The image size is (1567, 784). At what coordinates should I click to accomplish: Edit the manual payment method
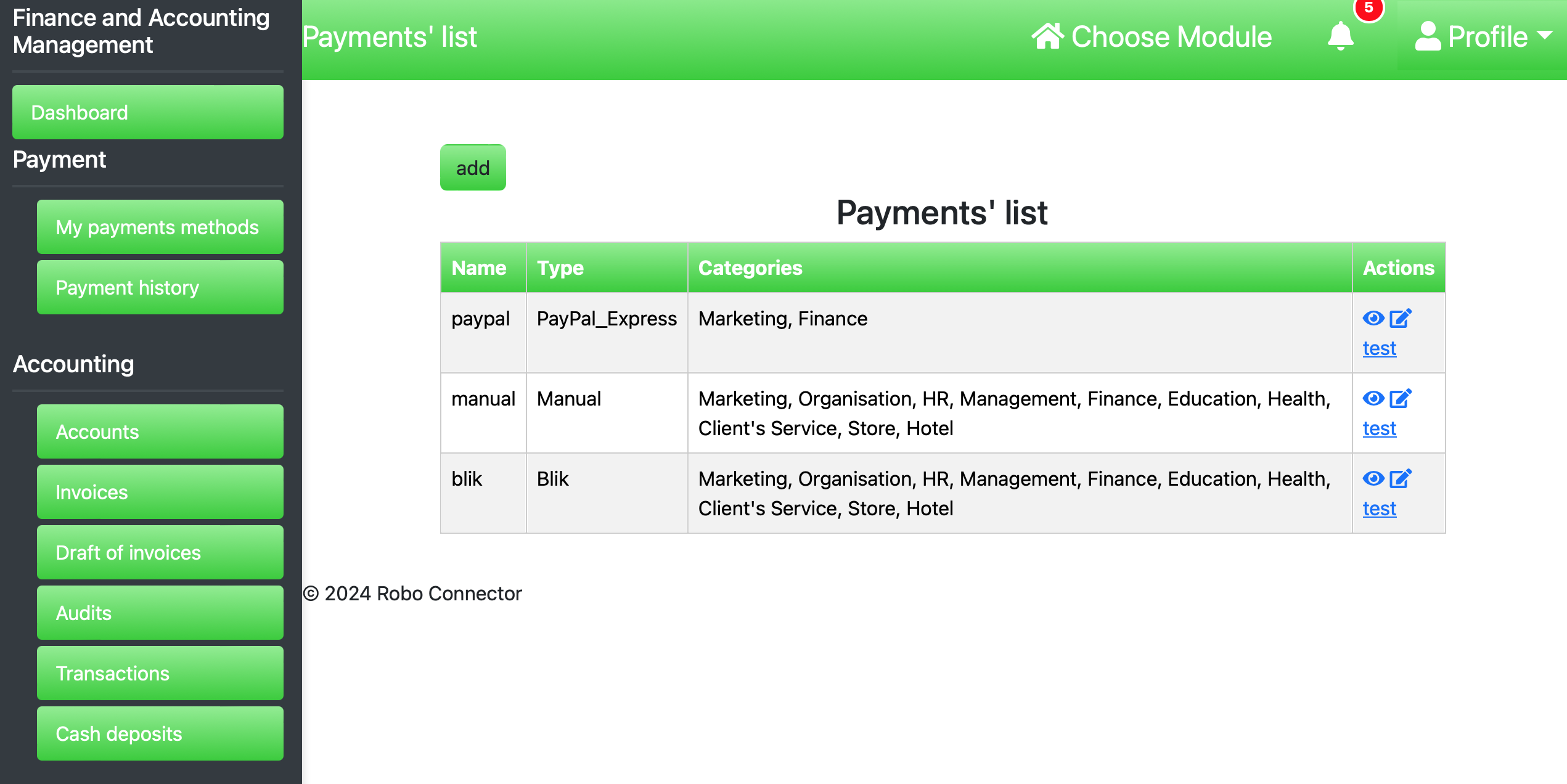click(1400, 399)
